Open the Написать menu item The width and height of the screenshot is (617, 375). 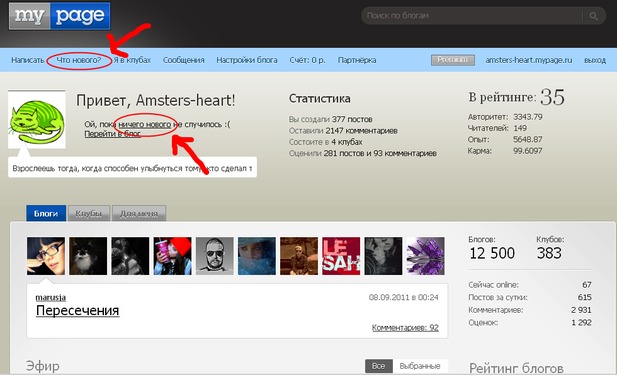(28, 60)
